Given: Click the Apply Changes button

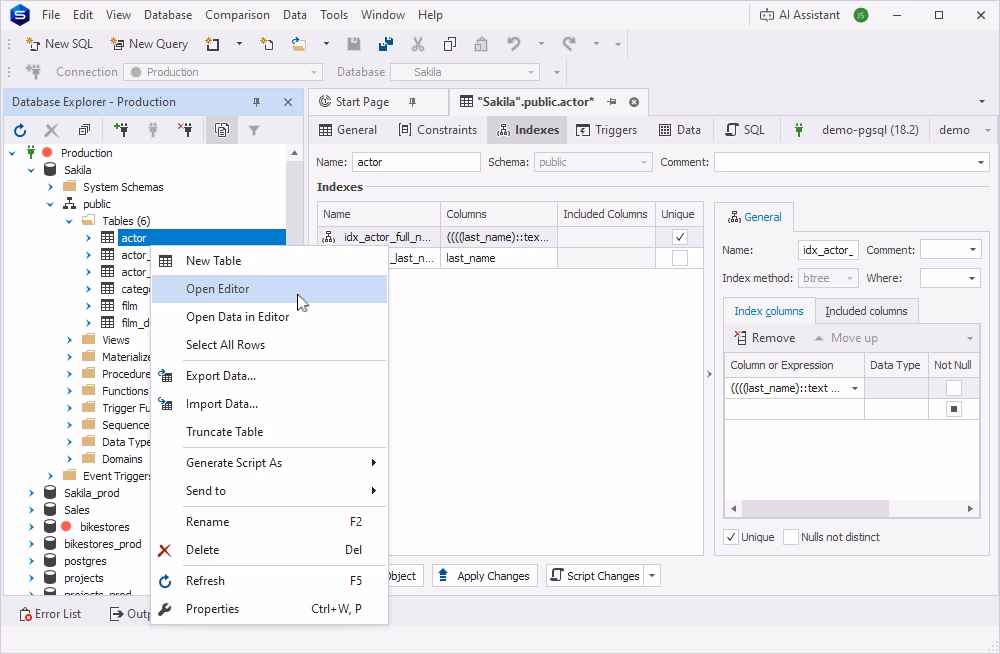Looking at the screenshot, I should click(485, 576).
